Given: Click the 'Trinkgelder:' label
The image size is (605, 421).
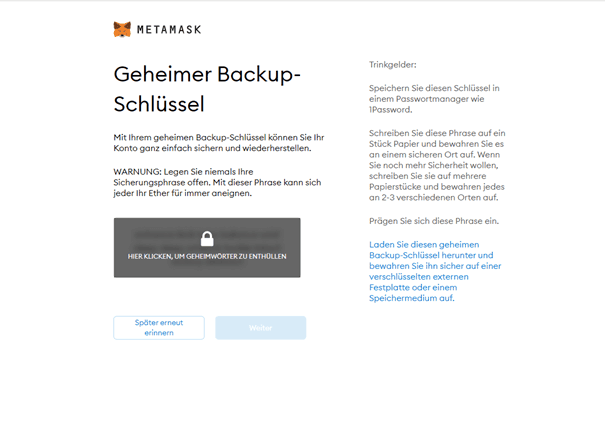Looking at the screenshot, I should [x=392, y=65].
